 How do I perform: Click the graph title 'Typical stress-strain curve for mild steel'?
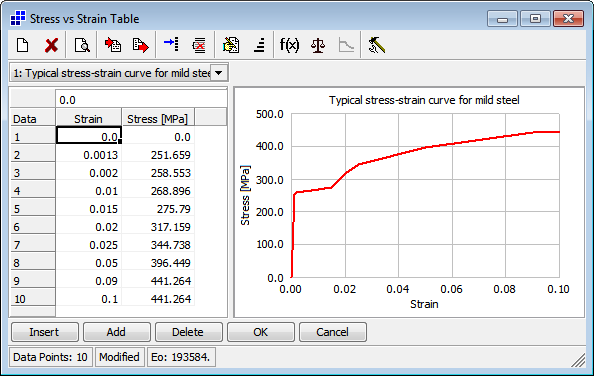(424, 100)
